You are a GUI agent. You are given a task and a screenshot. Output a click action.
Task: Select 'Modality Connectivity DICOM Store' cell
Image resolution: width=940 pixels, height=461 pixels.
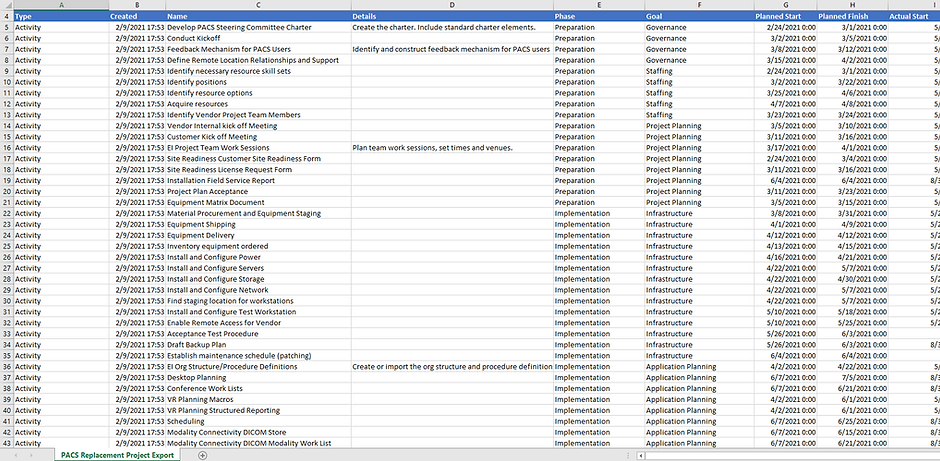[258, 432]
